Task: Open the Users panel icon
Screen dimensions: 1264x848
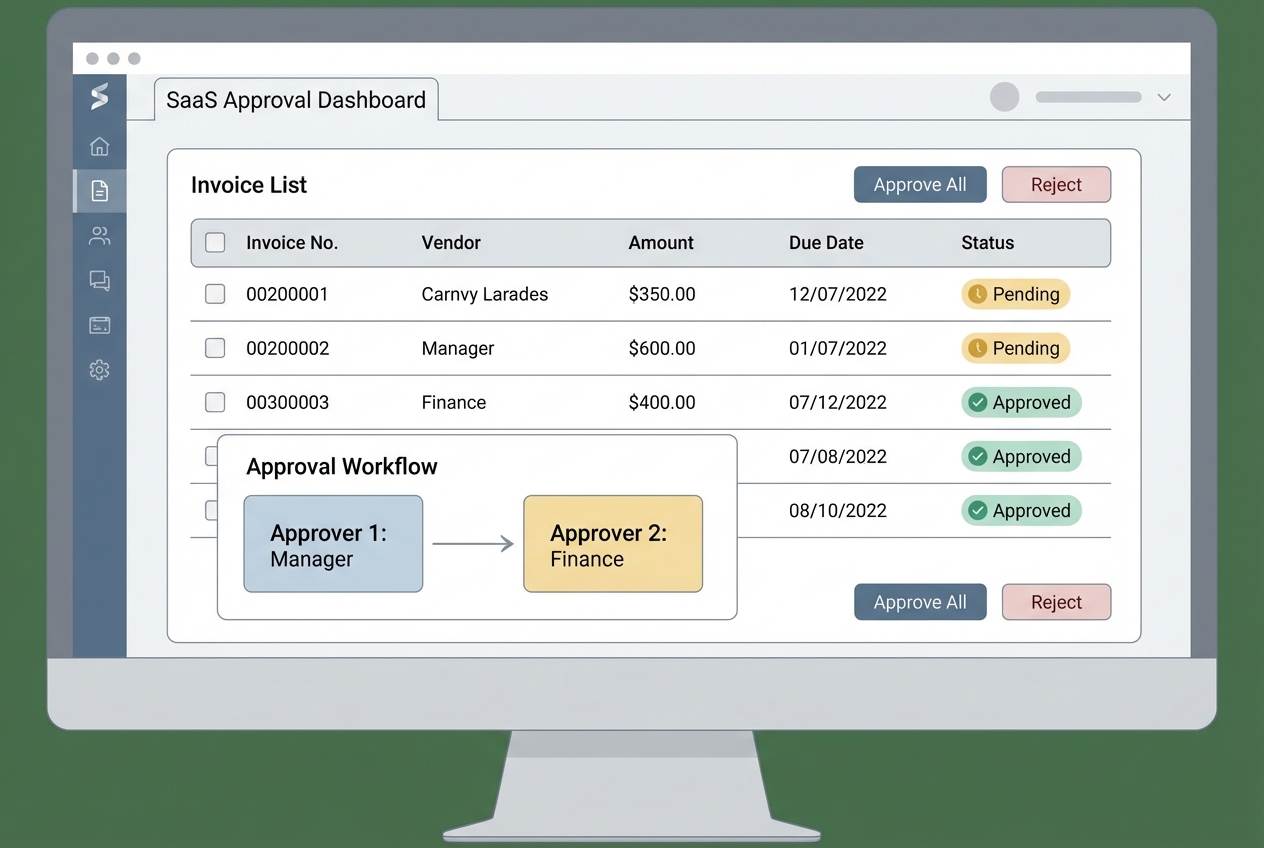Action: coord(99,235)
